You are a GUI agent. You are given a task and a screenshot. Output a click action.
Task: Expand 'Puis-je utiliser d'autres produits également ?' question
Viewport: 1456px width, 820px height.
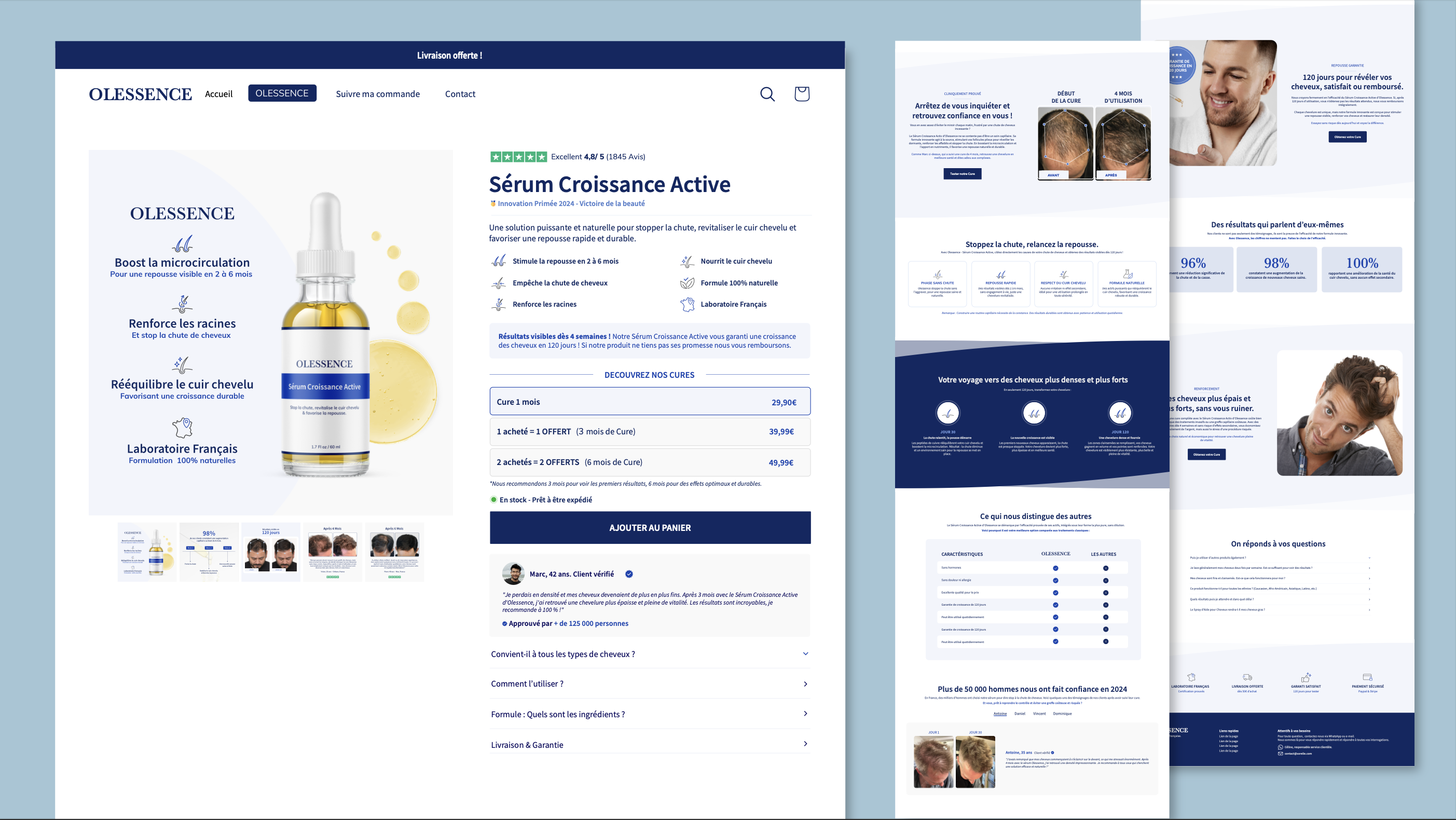click(1280, 557)
